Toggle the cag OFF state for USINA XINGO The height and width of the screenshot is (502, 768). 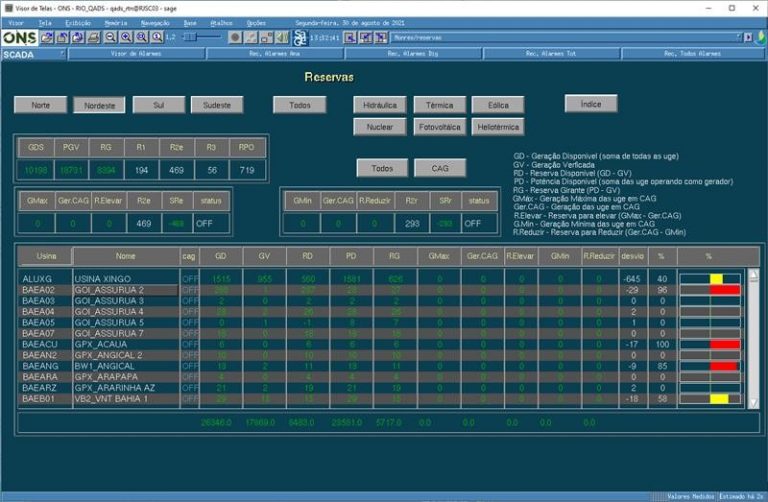point(189,278)
